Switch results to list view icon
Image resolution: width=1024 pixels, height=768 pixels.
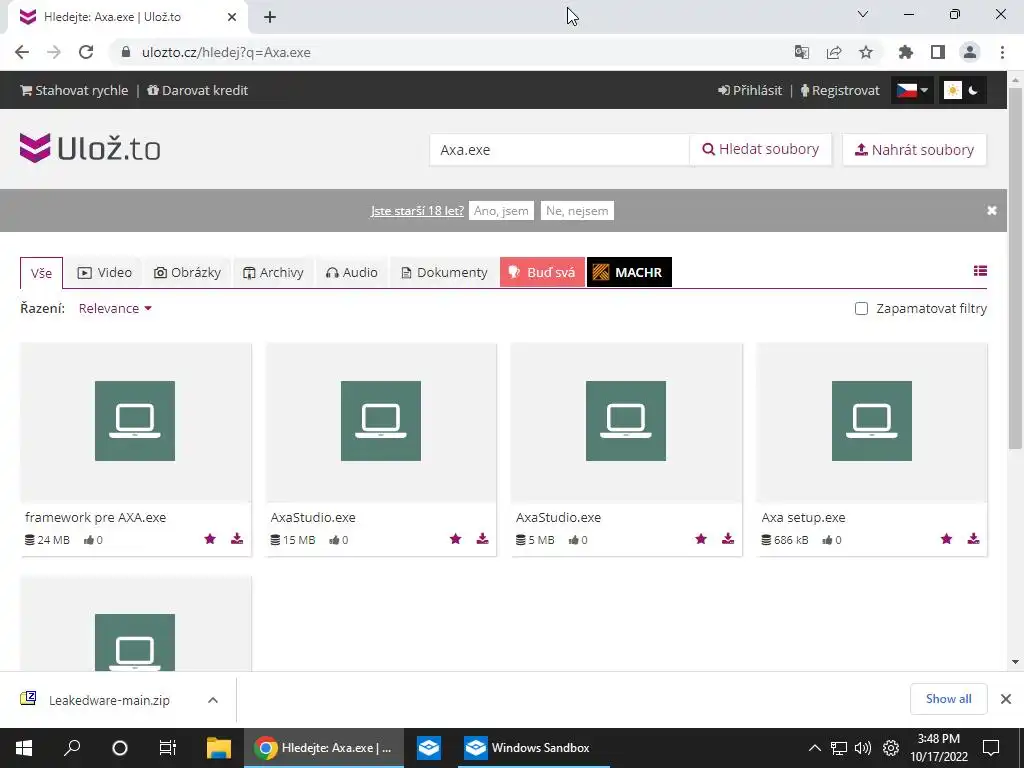980,271
